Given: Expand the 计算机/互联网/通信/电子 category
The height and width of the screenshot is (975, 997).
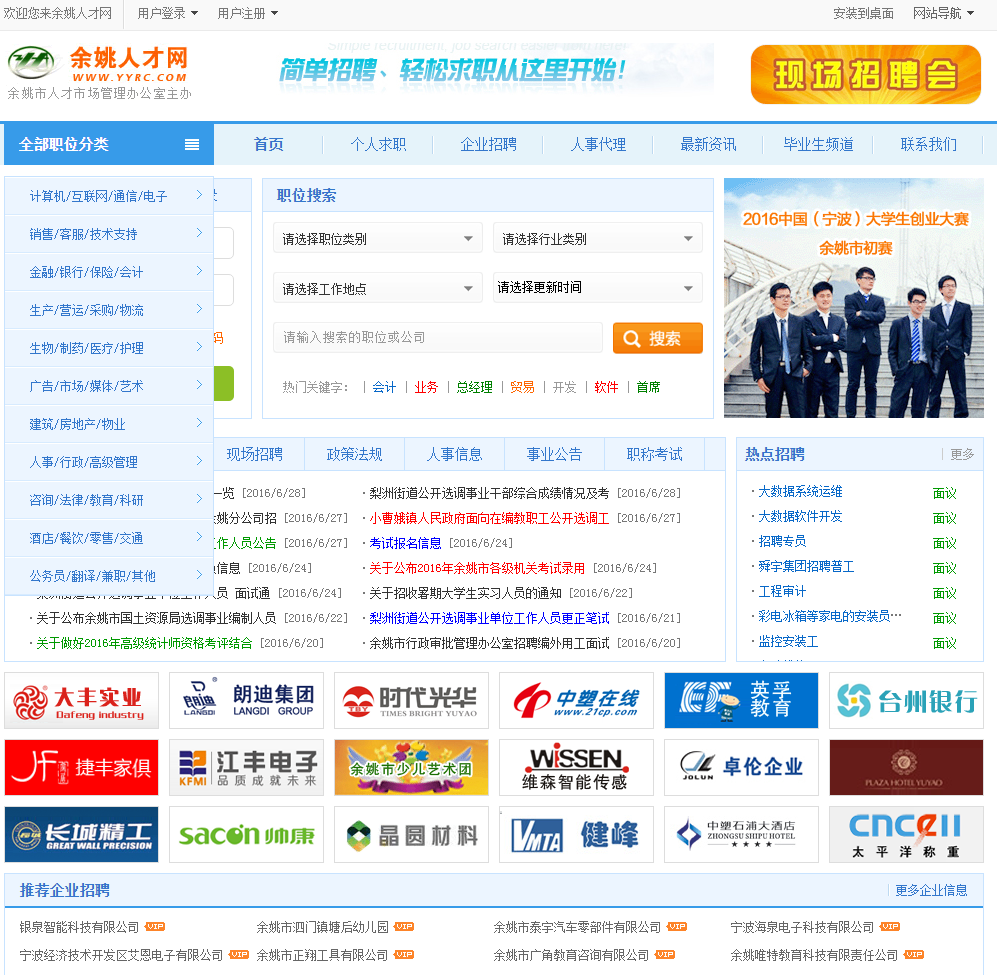Looking at the screenshot, I should click(x=109, y=196).
